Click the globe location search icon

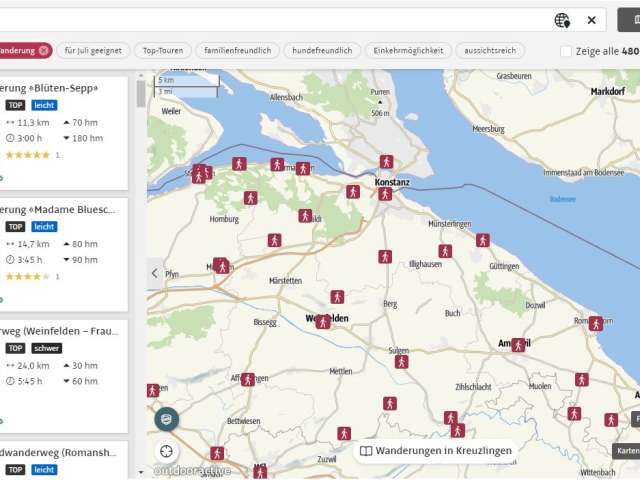[562, 20]
